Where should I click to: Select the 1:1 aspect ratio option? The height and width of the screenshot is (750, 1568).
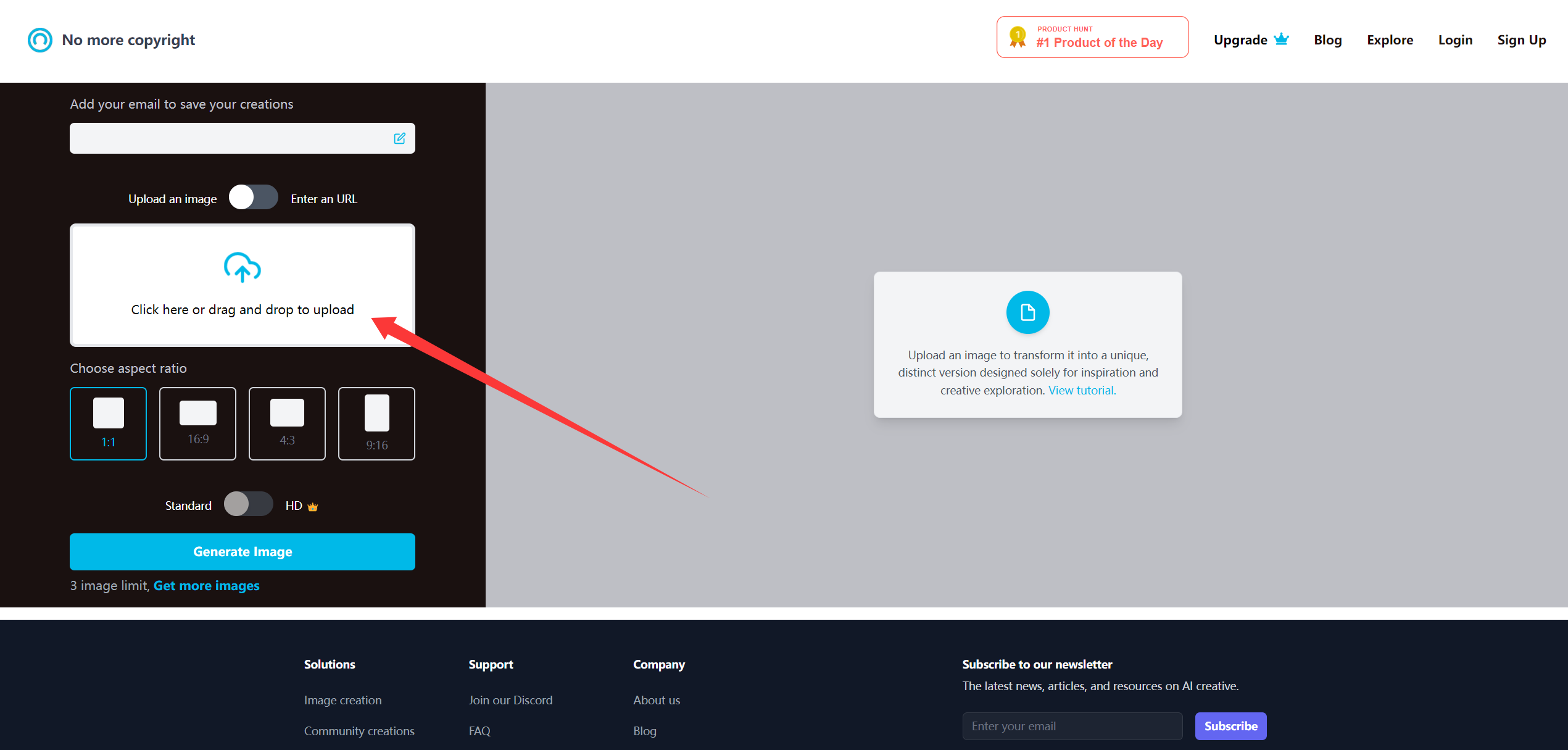tap(108, 423)
